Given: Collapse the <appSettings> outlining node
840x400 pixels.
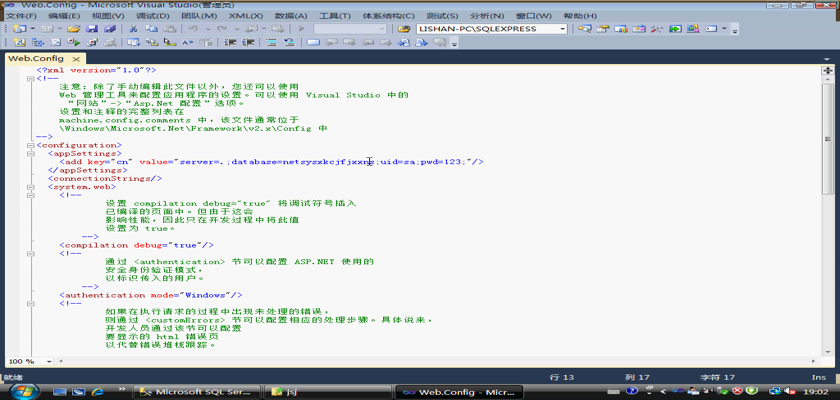Looking at the screenshot, I should click(x=31, y=154).
